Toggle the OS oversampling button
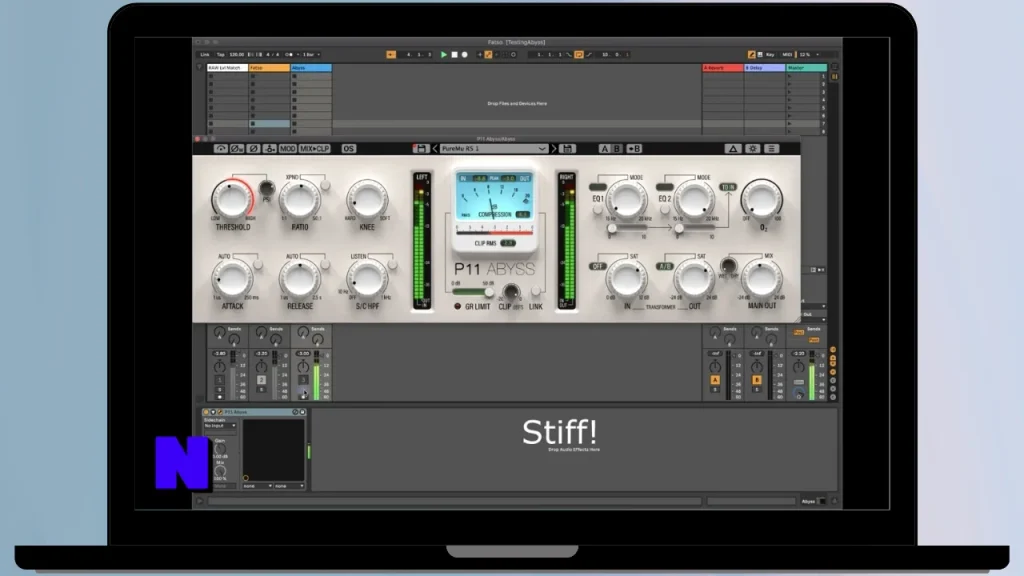The width and height of the screenshot is (1024, 576). point(348,149)
